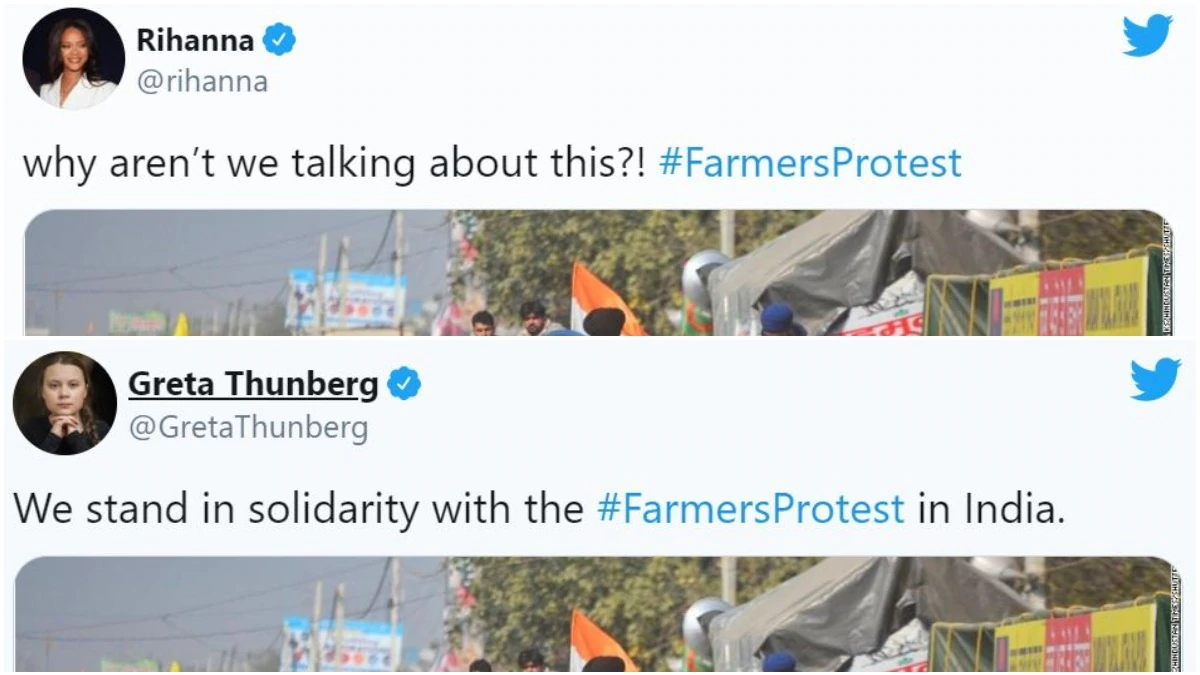Click the Twitter bird icon on Greta's tweet

(1155, 379)
